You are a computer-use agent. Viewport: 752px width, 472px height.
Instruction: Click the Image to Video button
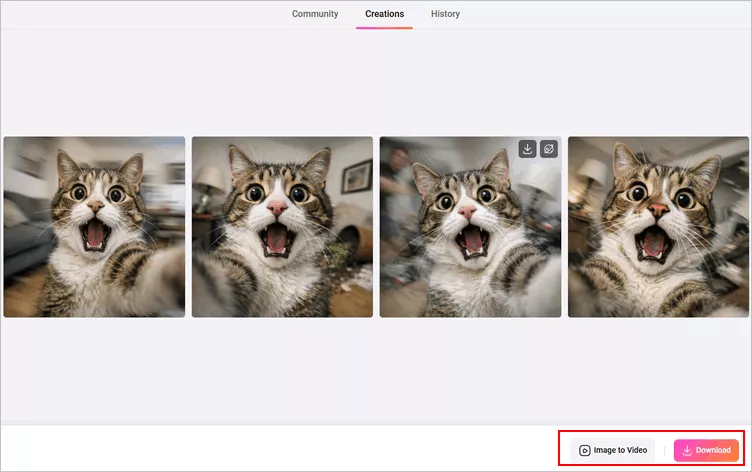[x=612, y=450]
